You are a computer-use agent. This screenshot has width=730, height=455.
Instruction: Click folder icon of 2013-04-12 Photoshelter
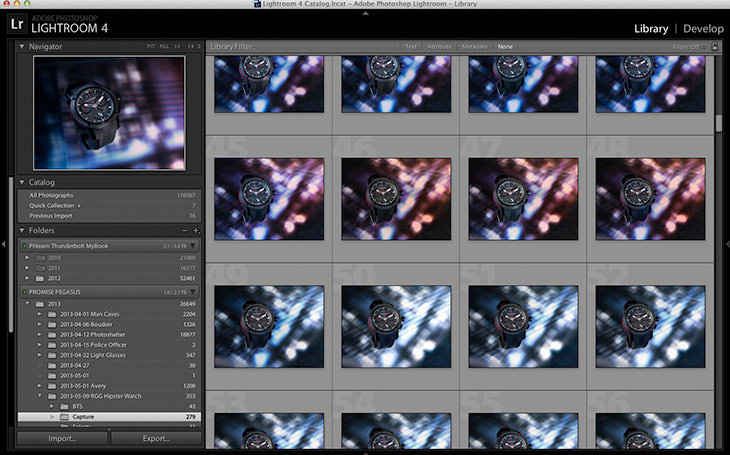[52, 334]
